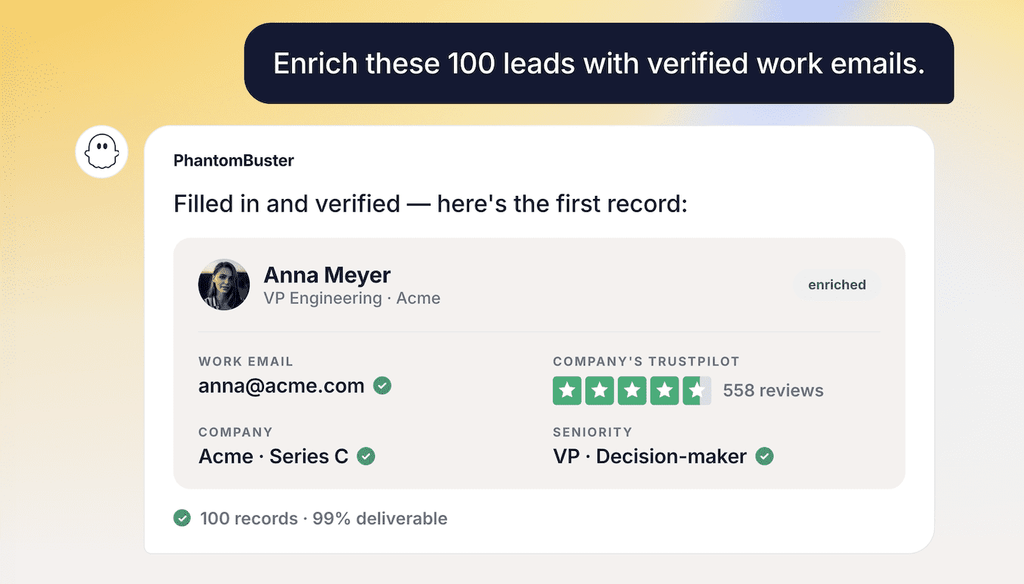Click the 100 records · 99% deliverable summary
This screenshot has width=1024, height=584.
click(x=324, y=518)
